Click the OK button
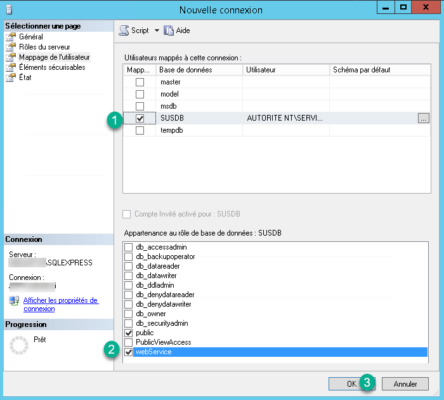The height and width of the screenshot is (400, 444). tap(352, 384)
